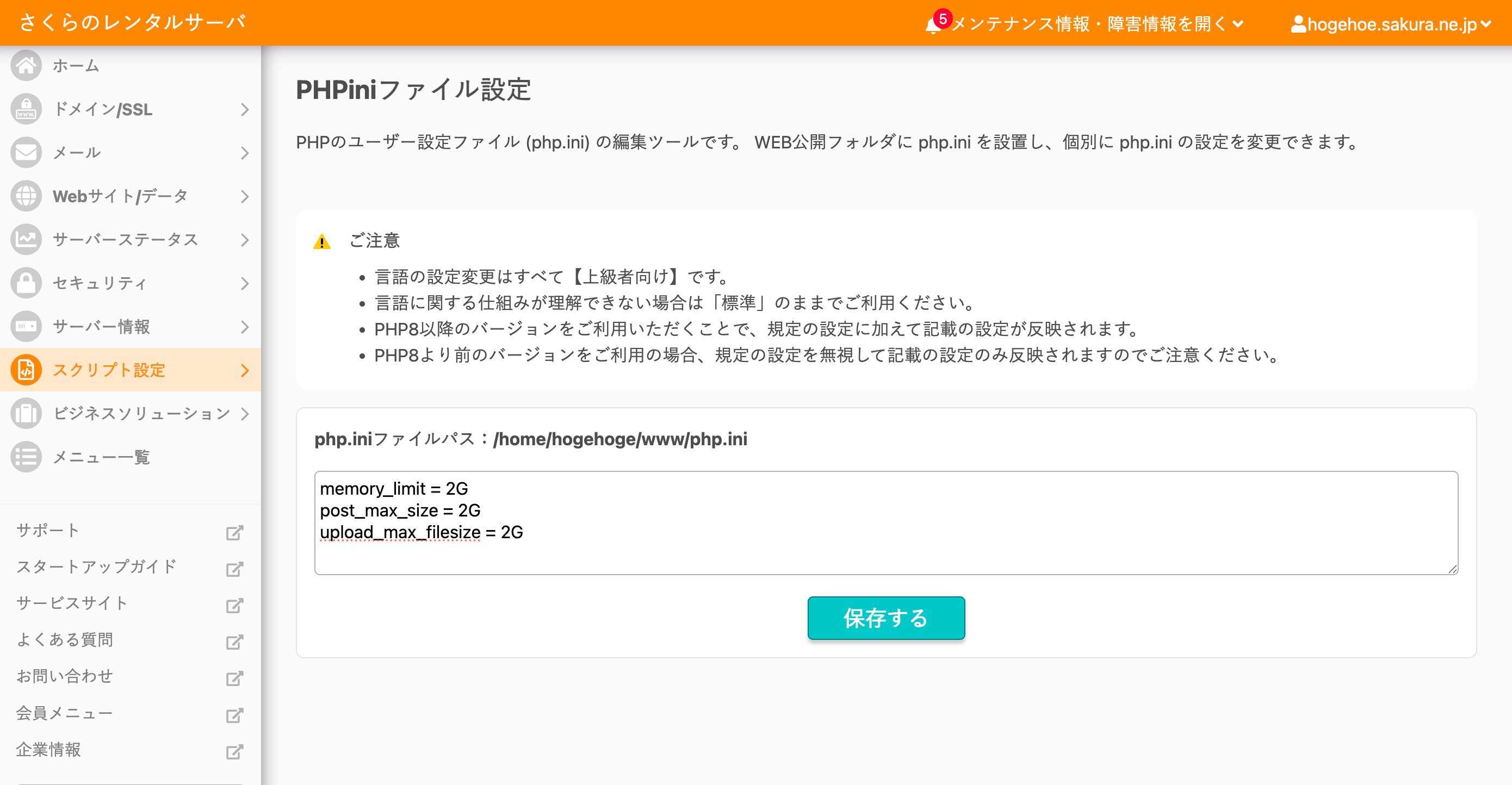Select the スクリプト設定 menu item
The image size is (1512, 785).
109,370
